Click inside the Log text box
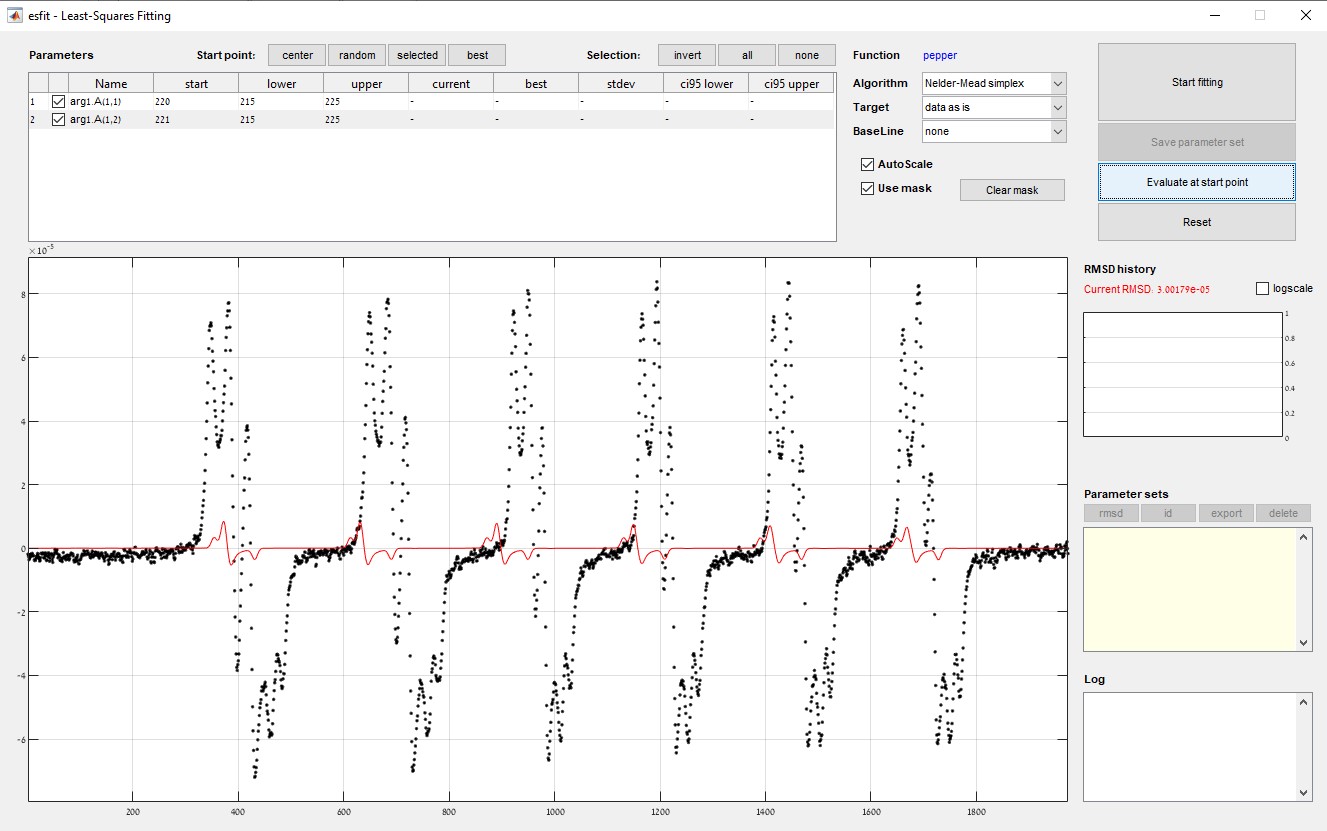 (x=1190, y=747)
